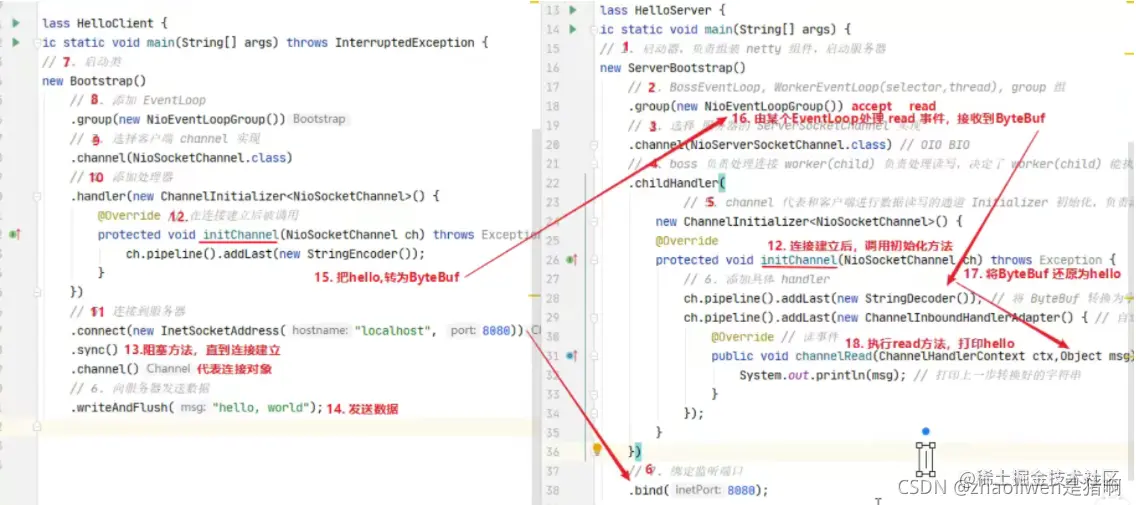Image resolution: width=1136 pixels, height=505 pixels.
Task: Click the 'hostname:' inlay hint
Action: click(x=320, y=330)
